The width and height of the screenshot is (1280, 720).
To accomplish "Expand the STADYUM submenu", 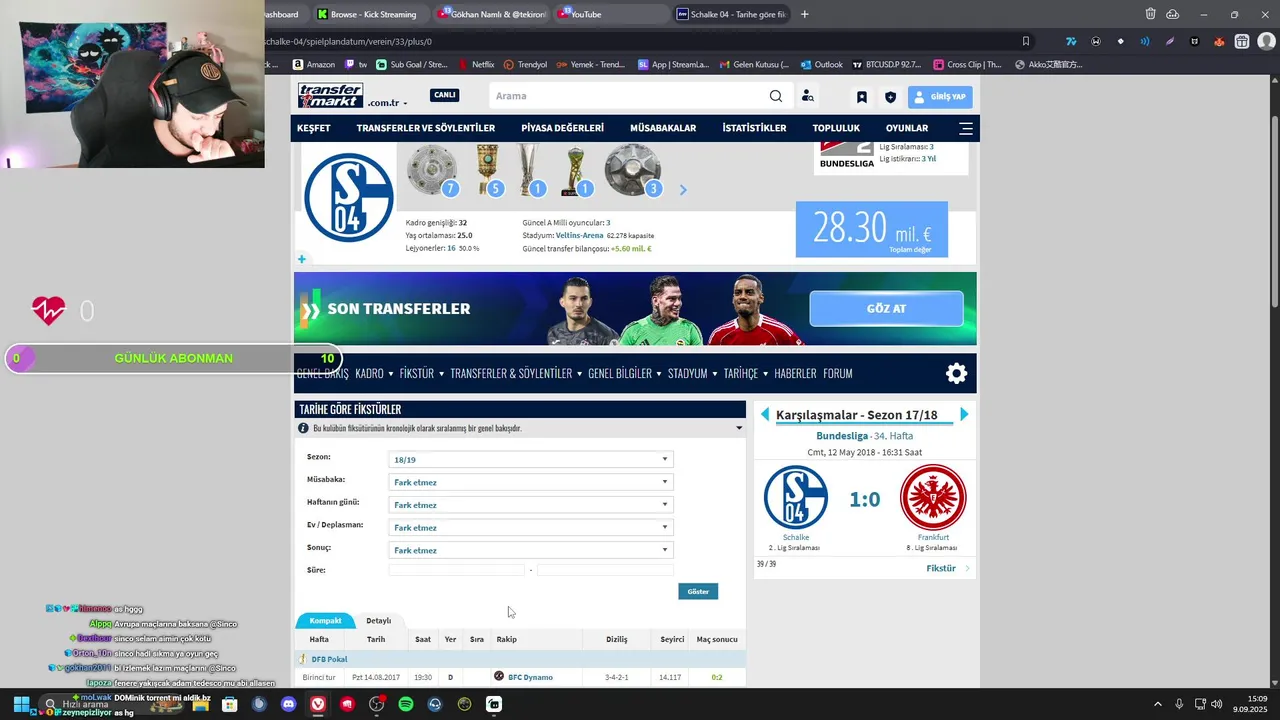I will click(692, 373).
